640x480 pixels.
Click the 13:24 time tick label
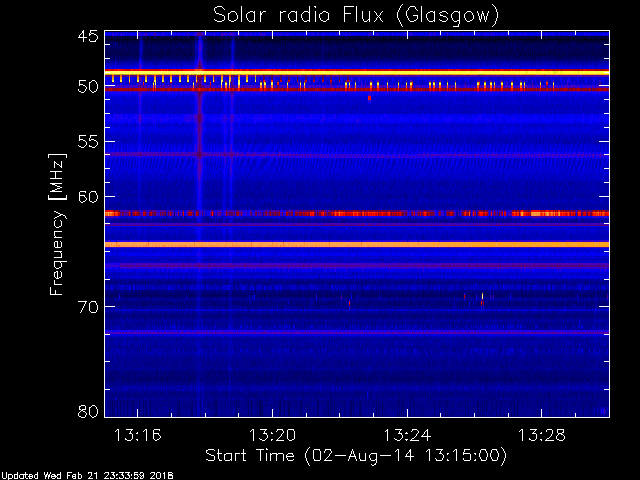(407, 436)
